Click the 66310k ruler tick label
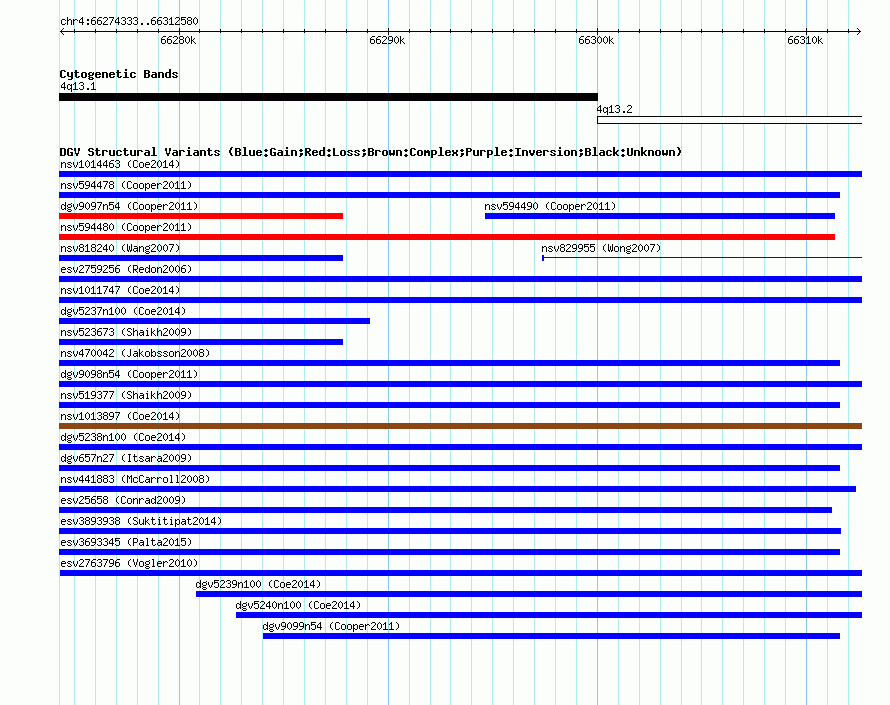The height and width of the screenshot is (705, 890). (805, 40)
